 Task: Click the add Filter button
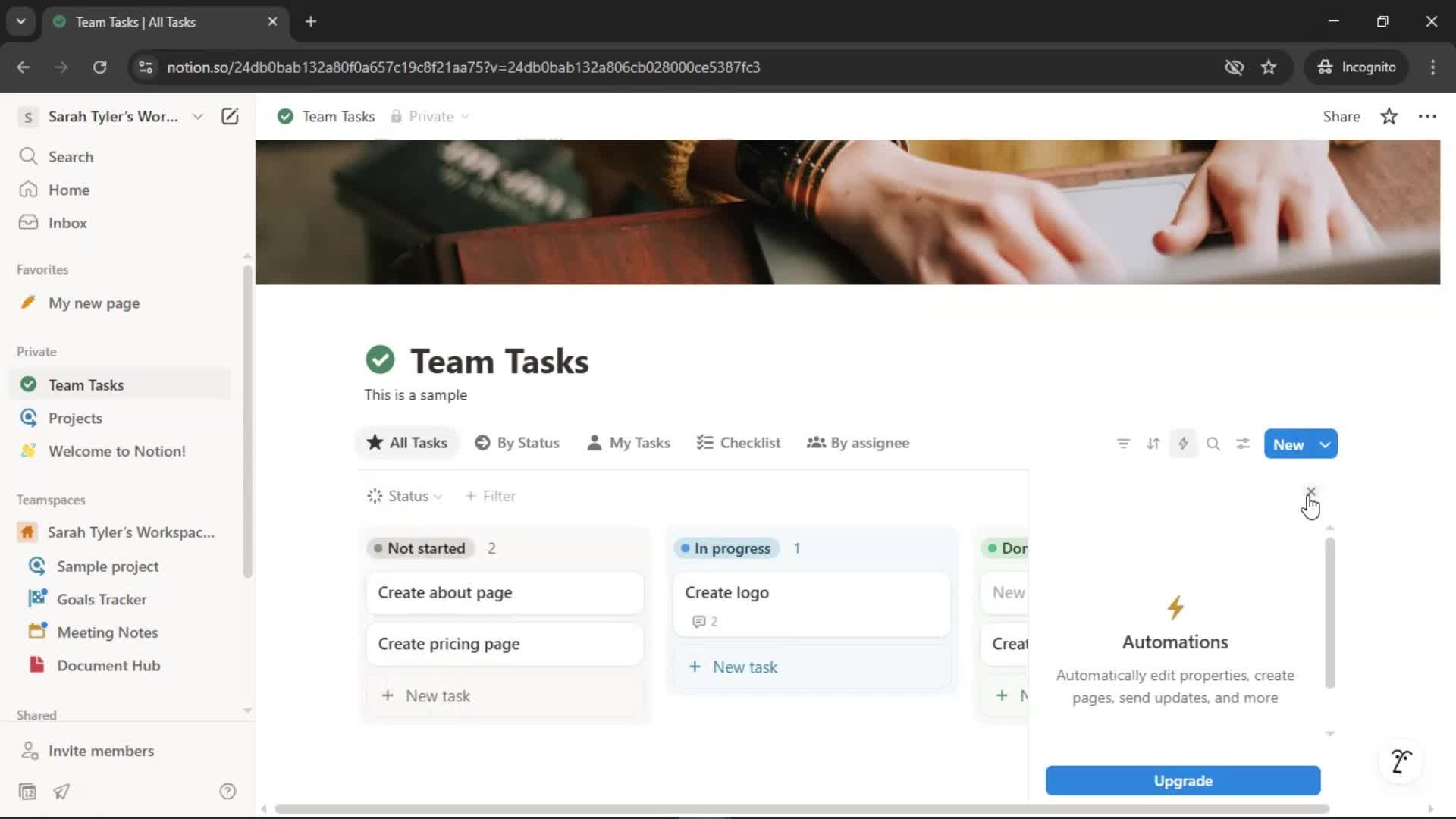pyautogui.click(x=491, y=496)
